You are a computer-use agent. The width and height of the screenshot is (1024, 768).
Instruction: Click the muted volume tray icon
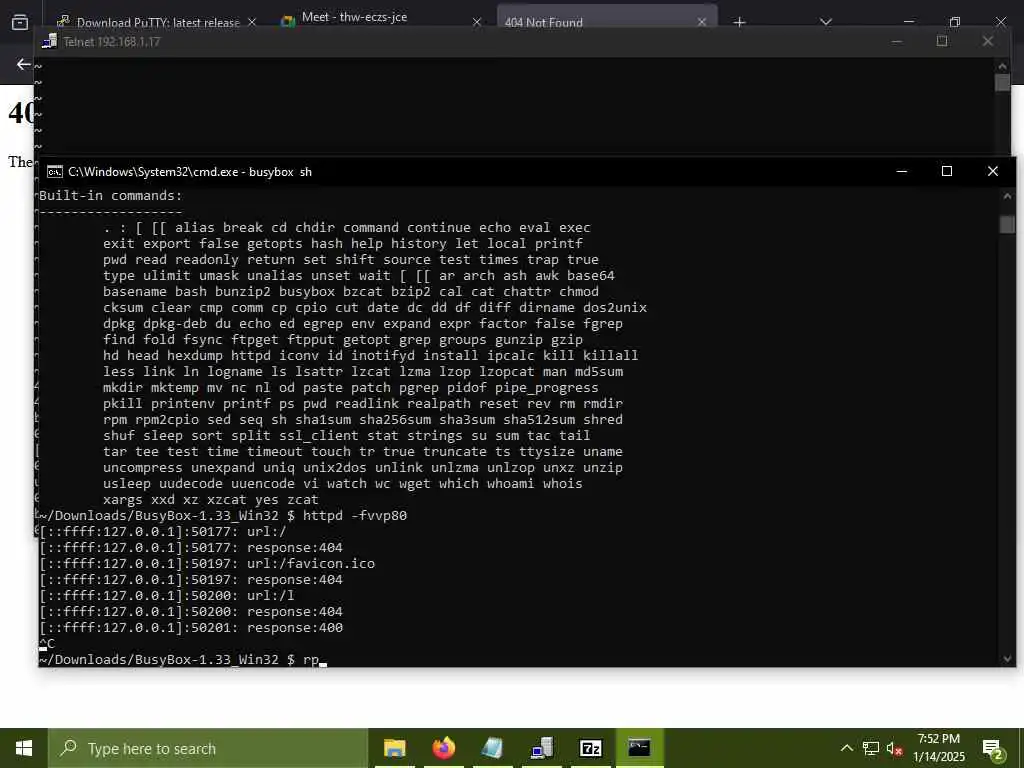tap(895, 748)
